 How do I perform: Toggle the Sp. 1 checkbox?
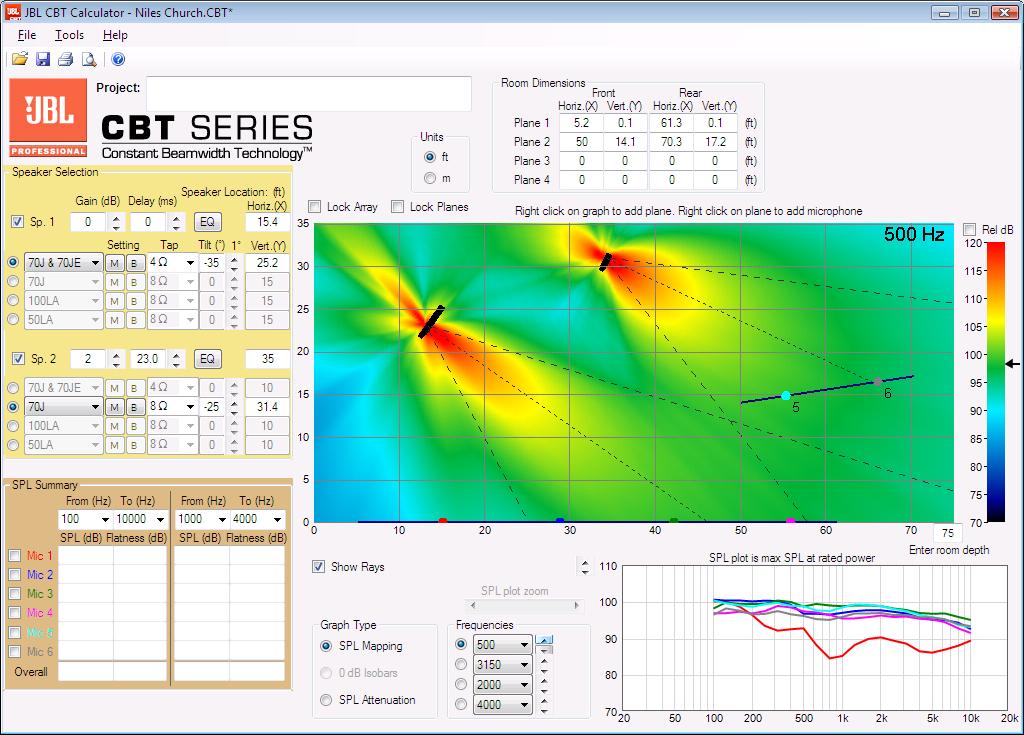point(18,221)
